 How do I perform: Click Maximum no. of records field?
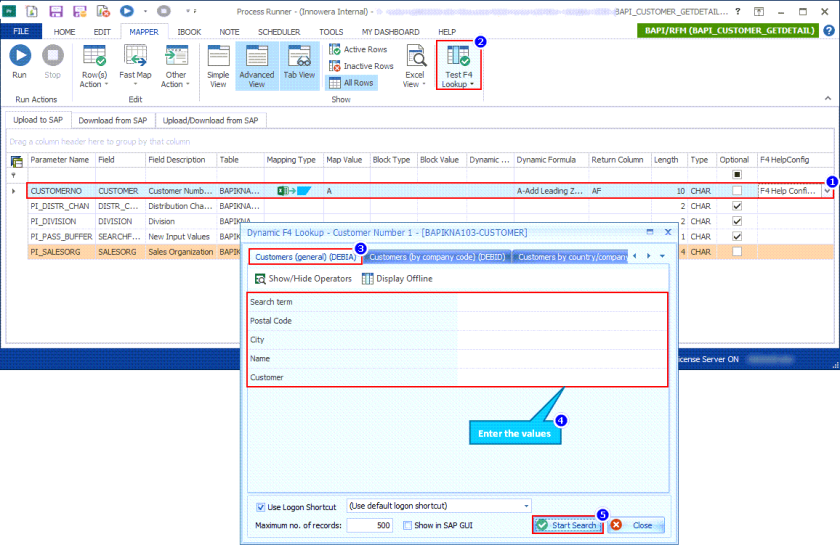369,525
